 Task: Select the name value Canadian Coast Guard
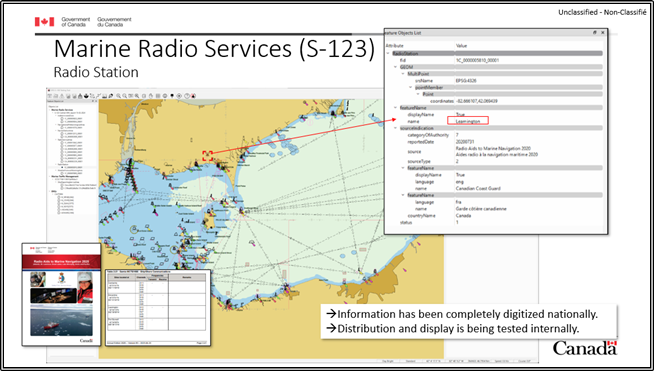pyautogui.click(x=478, y=188)
